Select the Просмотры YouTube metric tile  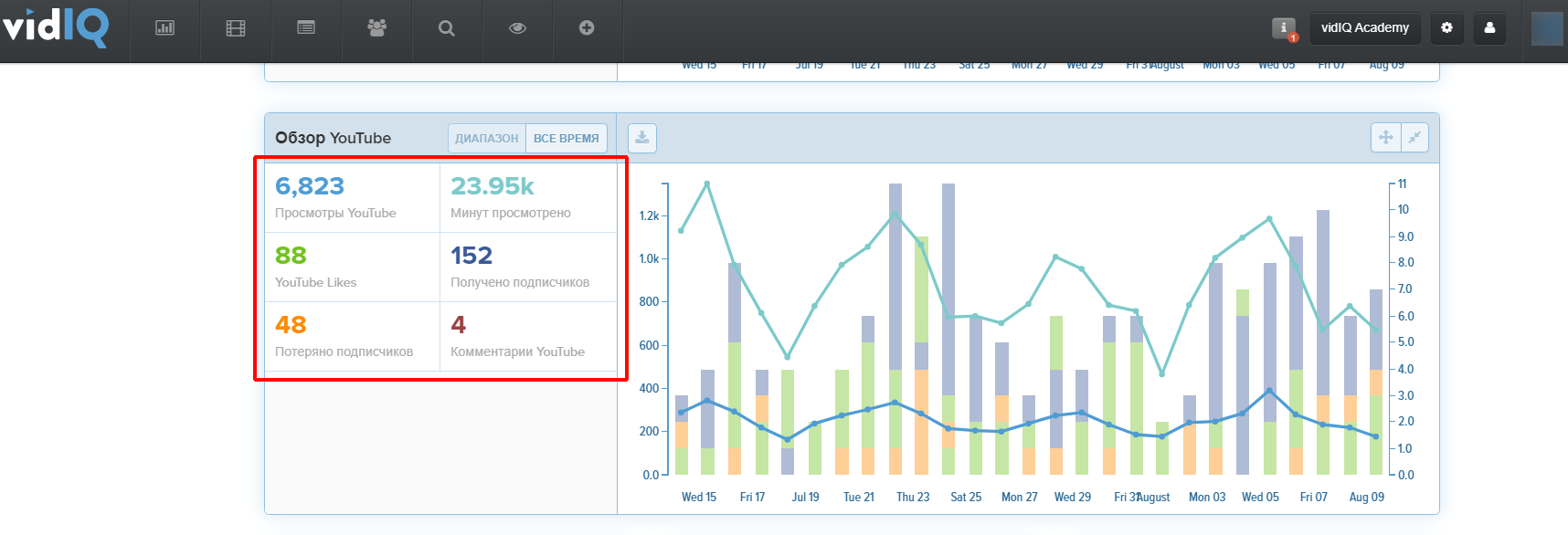tap(353, 198)
